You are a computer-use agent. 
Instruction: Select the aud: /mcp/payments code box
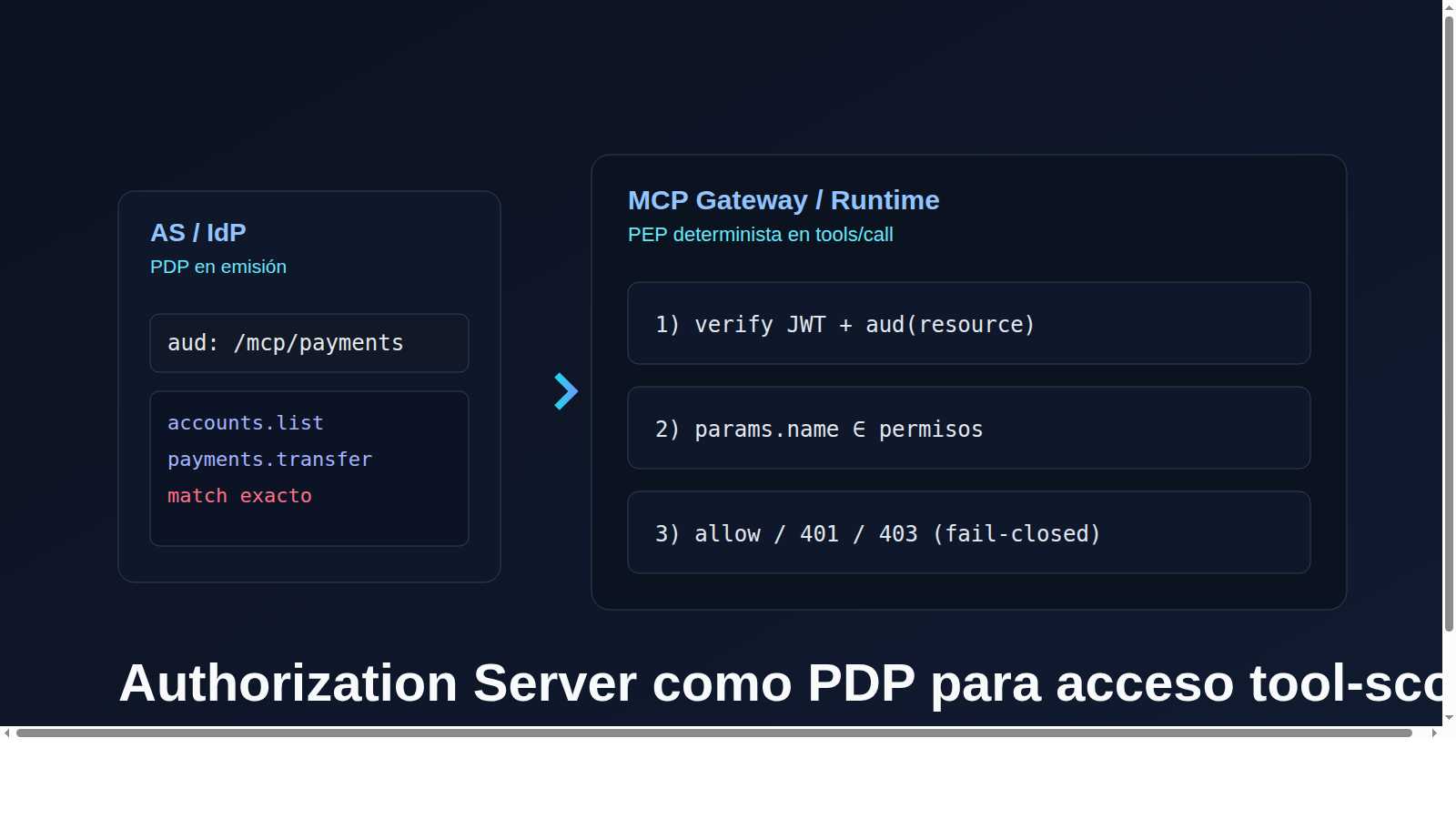point(308,342)
